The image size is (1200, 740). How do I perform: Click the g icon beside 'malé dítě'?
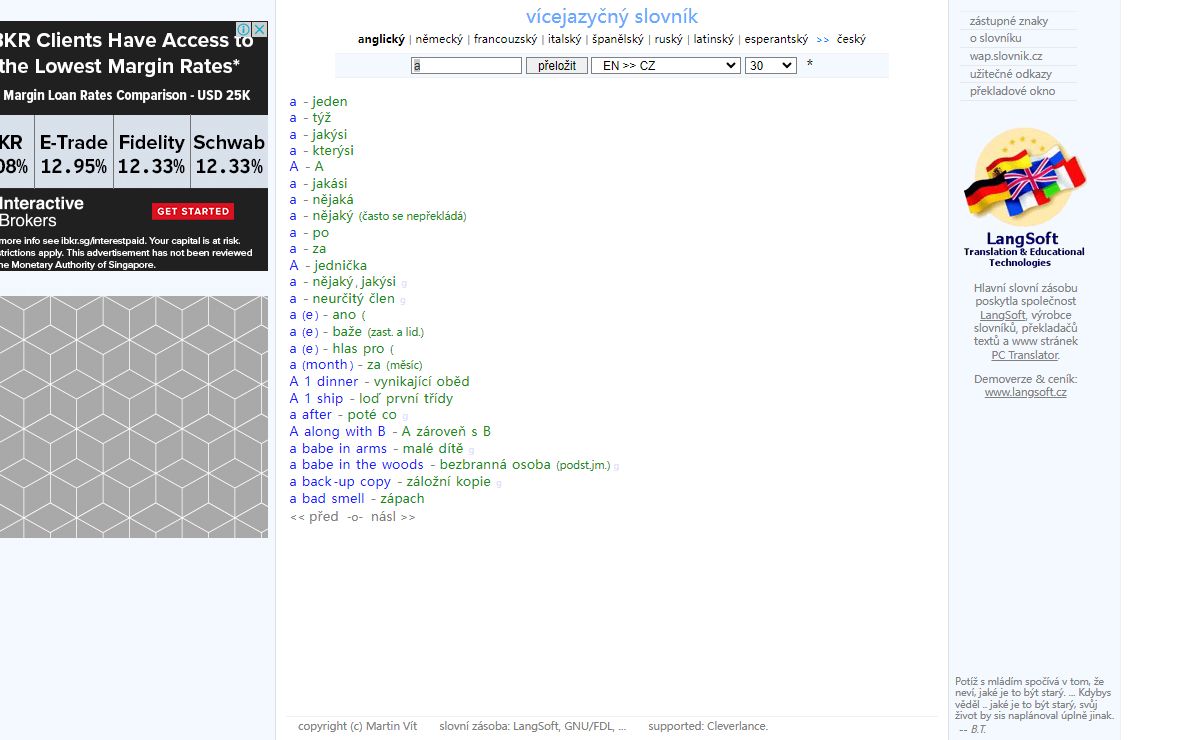471,450
